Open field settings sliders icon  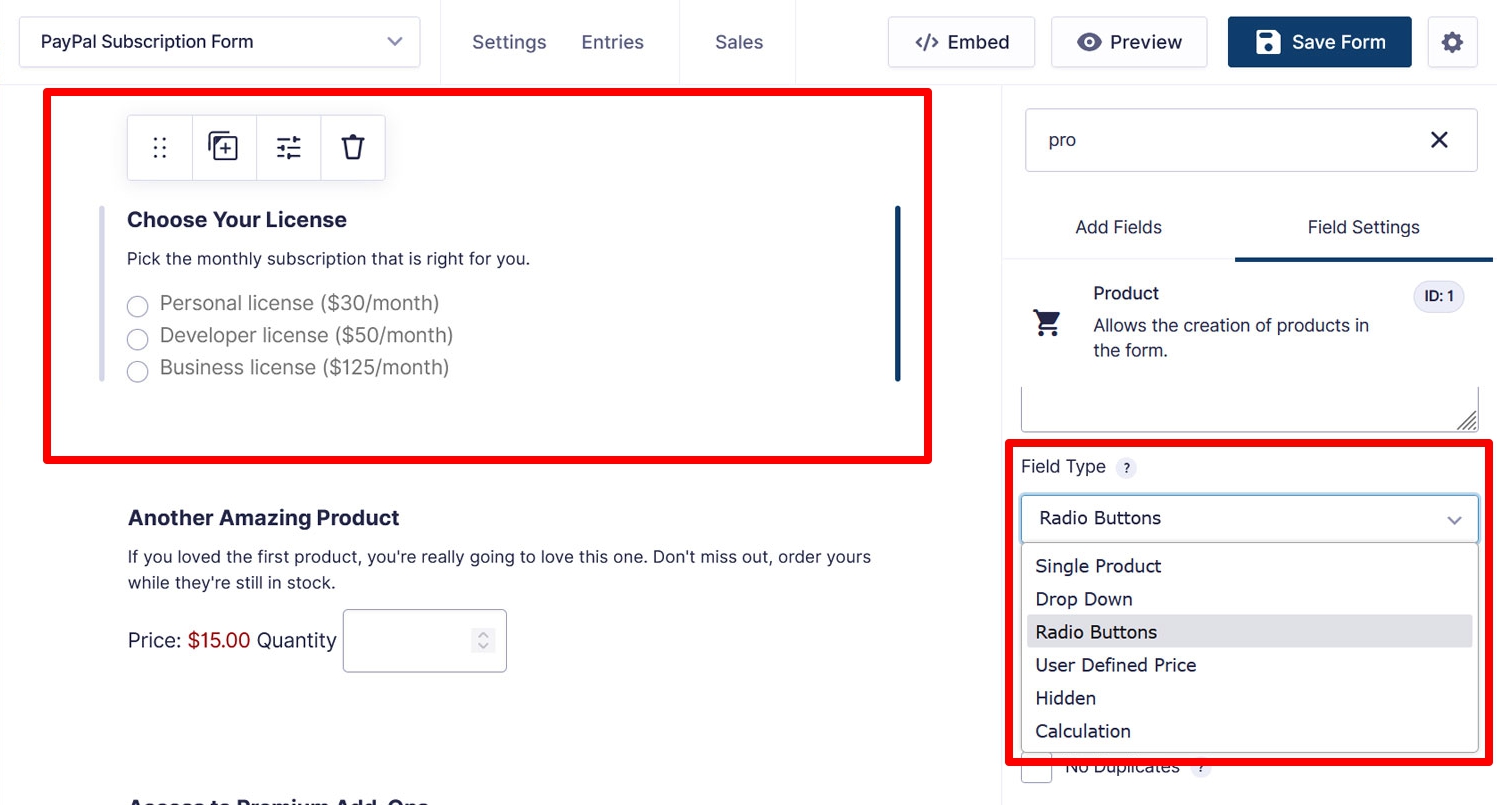click(x=289, y=148)
